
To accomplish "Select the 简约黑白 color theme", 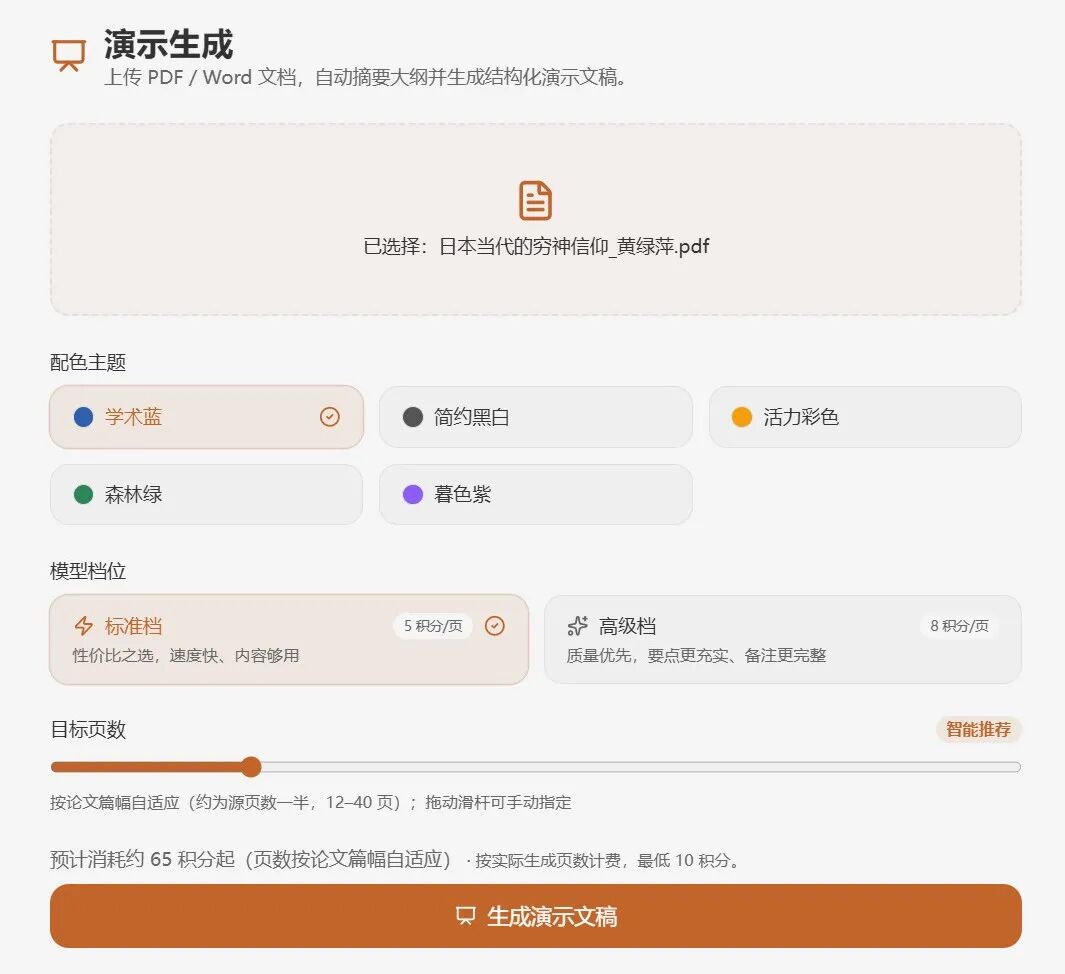I will (x=536, y=417).
